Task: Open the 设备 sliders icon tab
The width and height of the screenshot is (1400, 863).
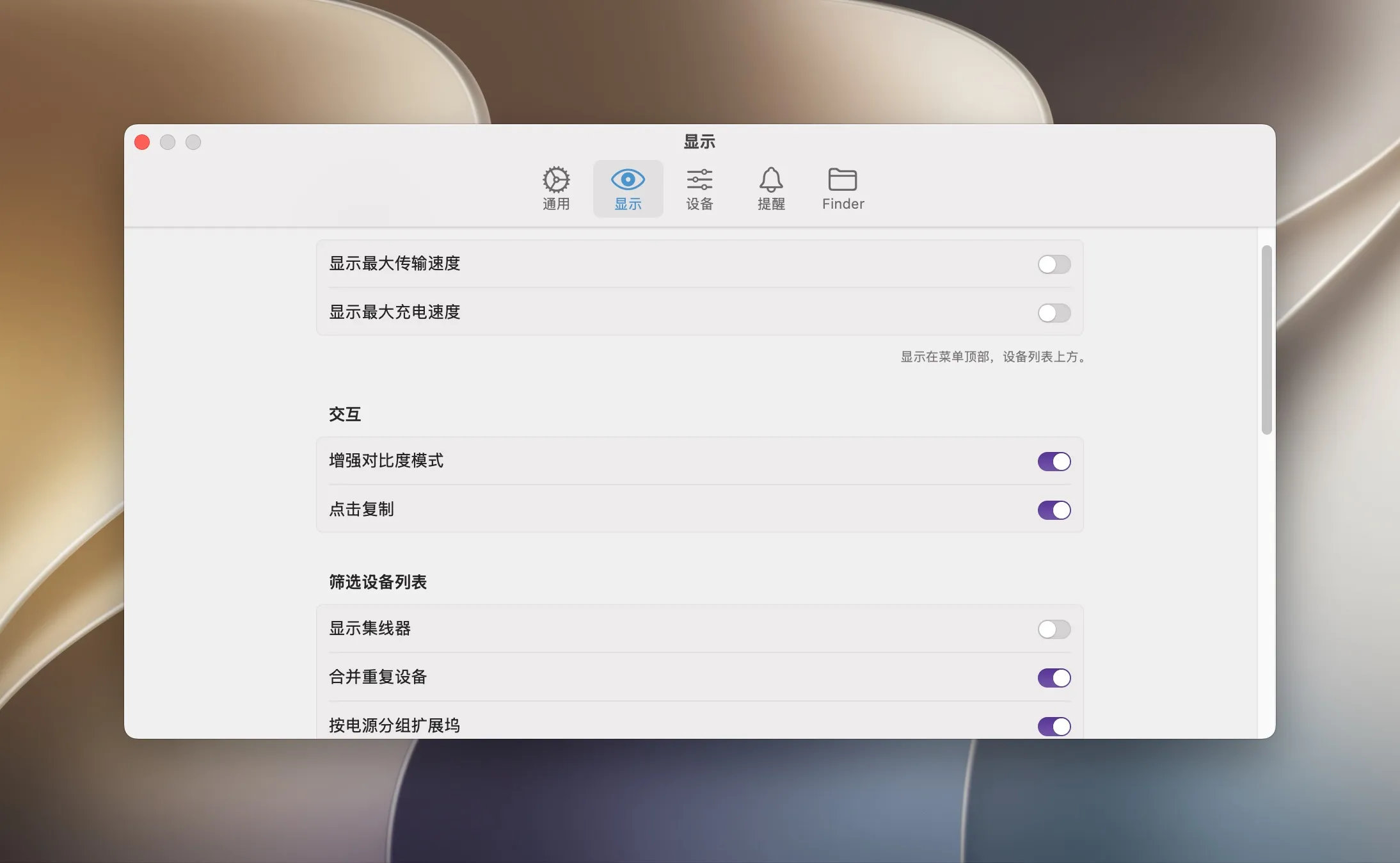Action: pyautogui.click(x=699, y=188)
